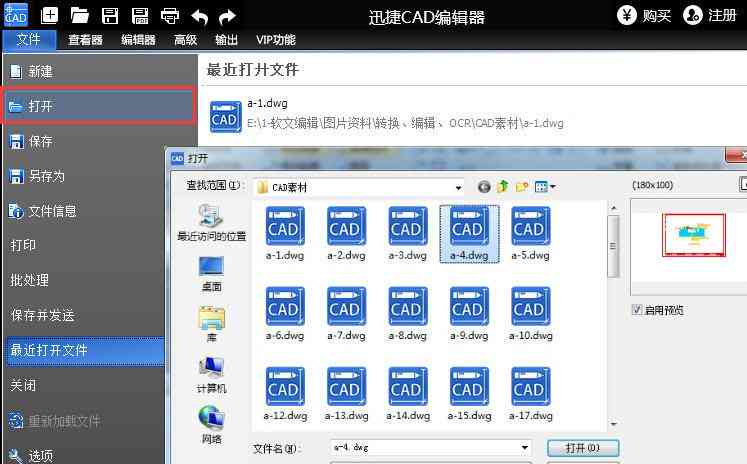Select file a-9.dwg
The image size is (747, 464).
click(x=469, y=314)
